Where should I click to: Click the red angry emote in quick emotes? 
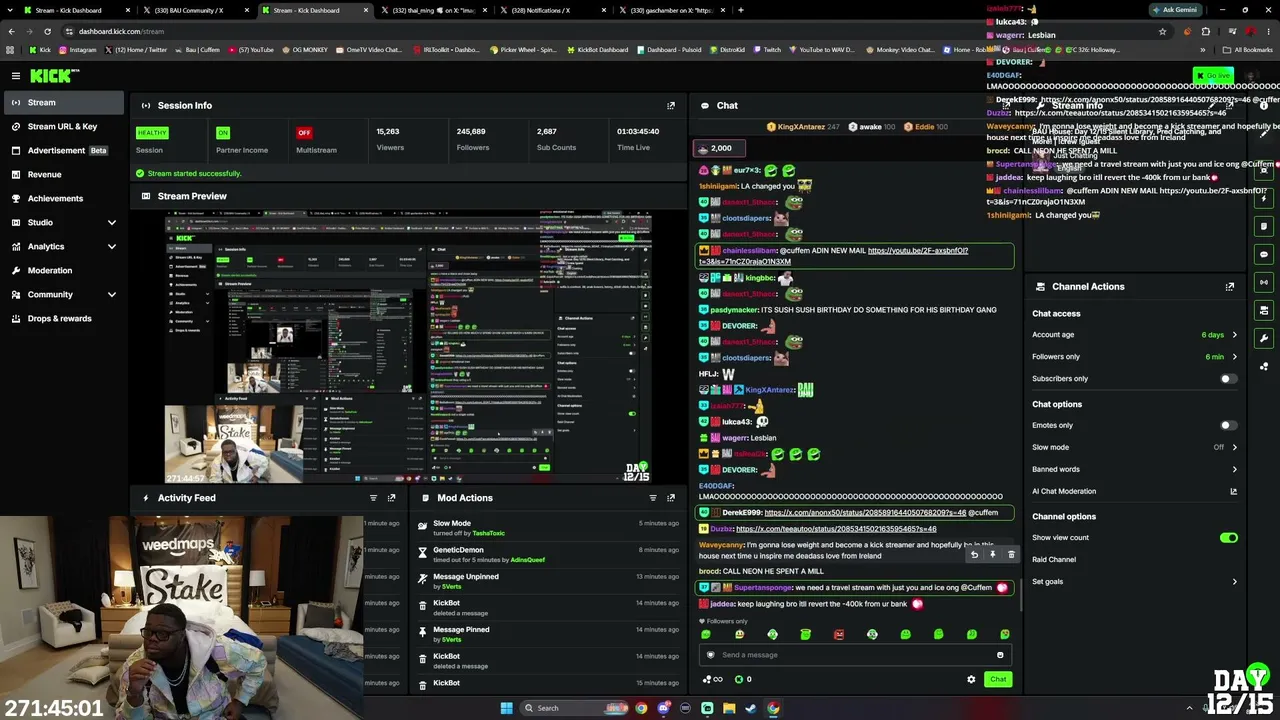click(x=839, y=634)
